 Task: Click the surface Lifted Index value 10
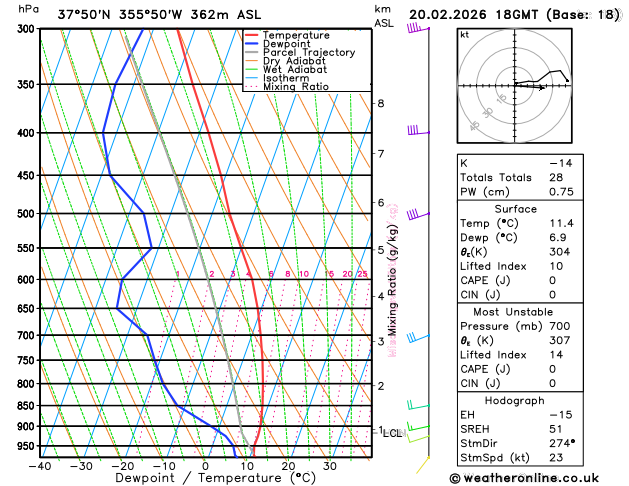[556, 266]
